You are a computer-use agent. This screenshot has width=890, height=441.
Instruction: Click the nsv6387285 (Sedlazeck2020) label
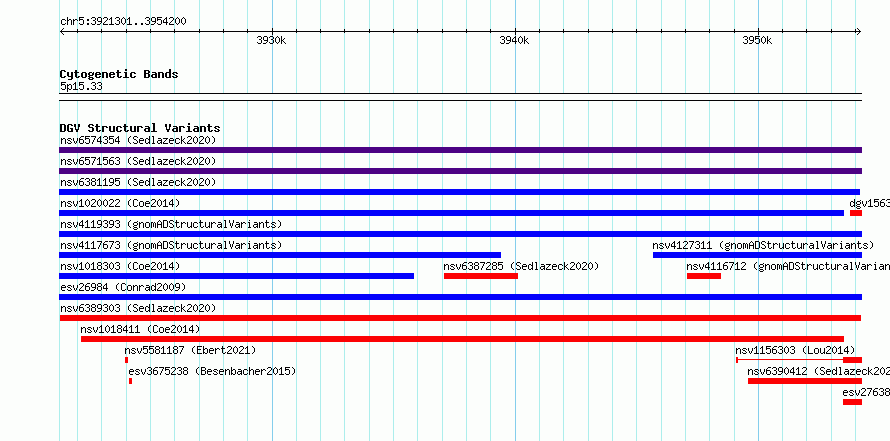[x=522, y=266]
